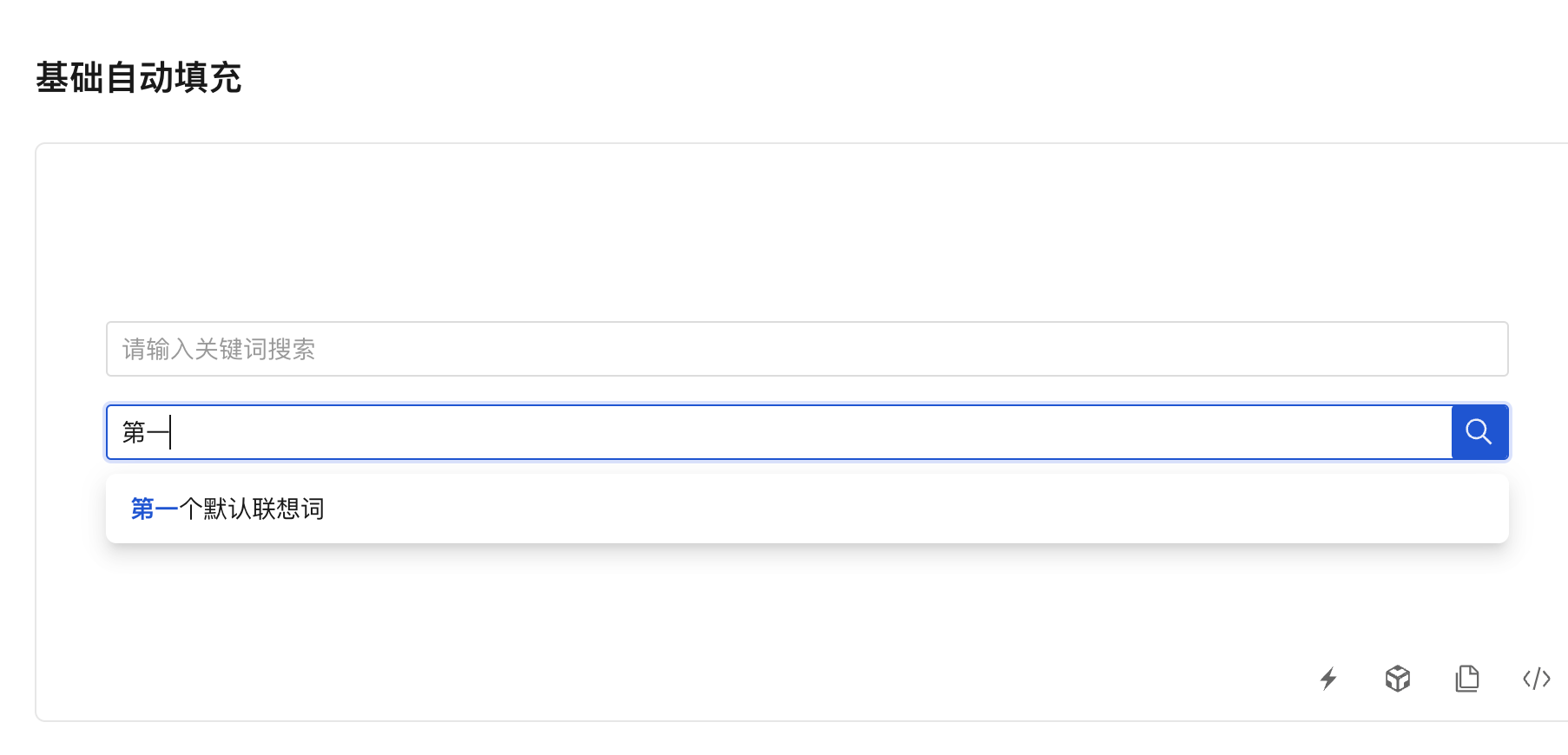1568x755 pixels.
Task: Click the empty middle of the active search field
Action: (807, 432)
